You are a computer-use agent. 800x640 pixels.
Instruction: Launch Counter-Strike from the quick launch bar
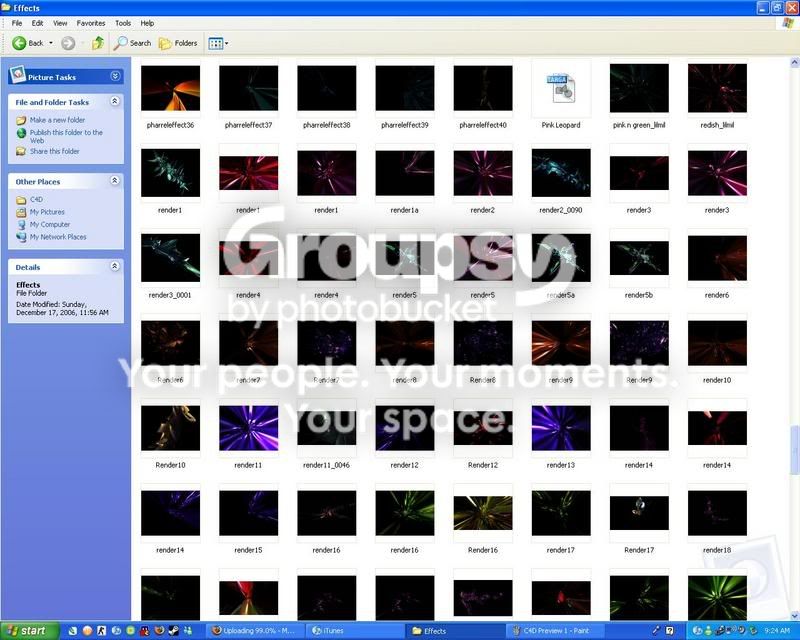102,631
